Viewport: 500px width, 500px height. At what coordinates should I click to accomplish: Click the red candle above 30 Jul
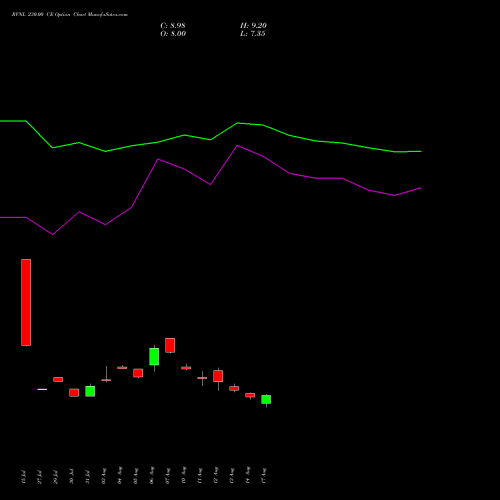tap(74, 392)
